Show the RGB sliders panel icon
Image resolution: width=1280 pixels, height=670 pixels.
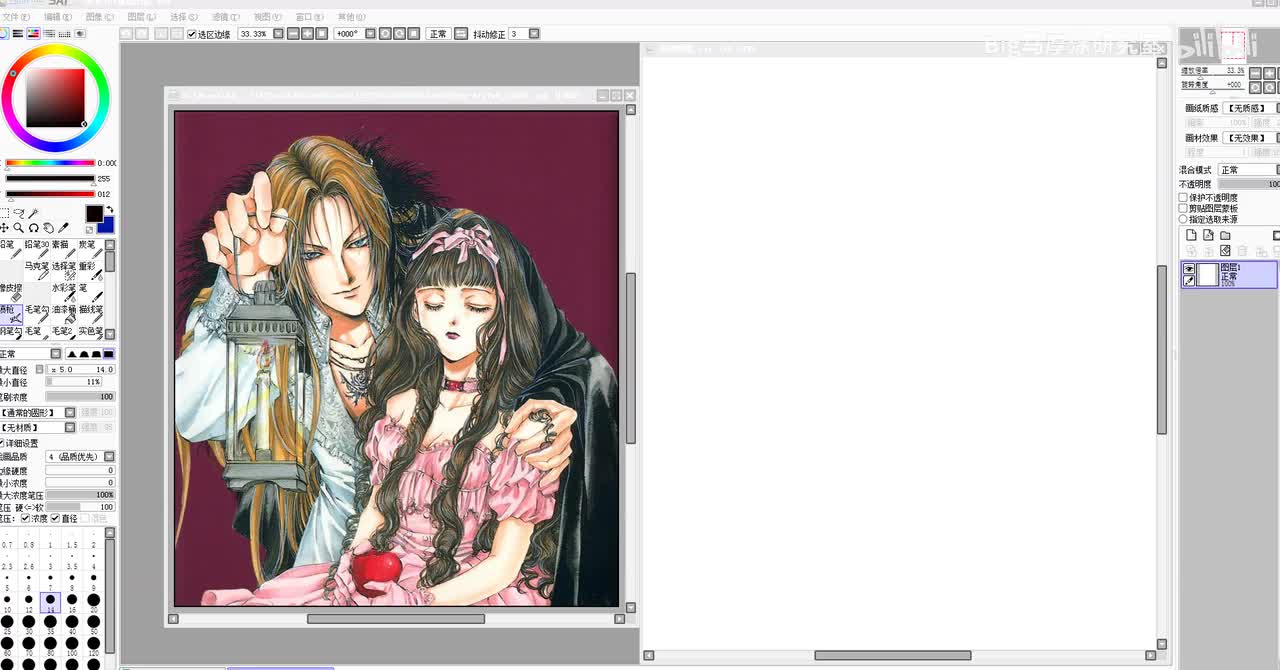click(18, 34)
